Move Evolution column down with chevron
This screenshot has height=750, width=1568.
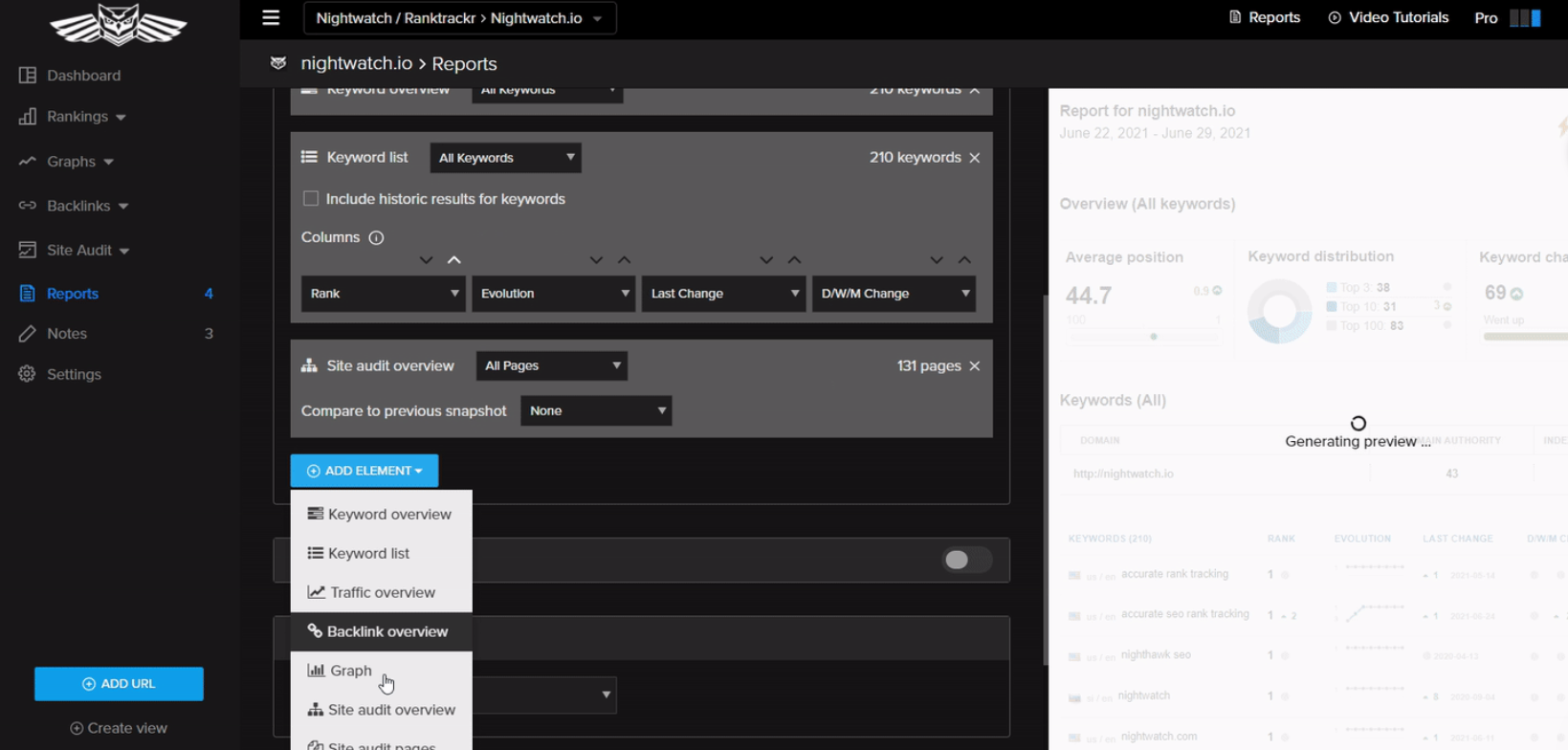[597, 260]
